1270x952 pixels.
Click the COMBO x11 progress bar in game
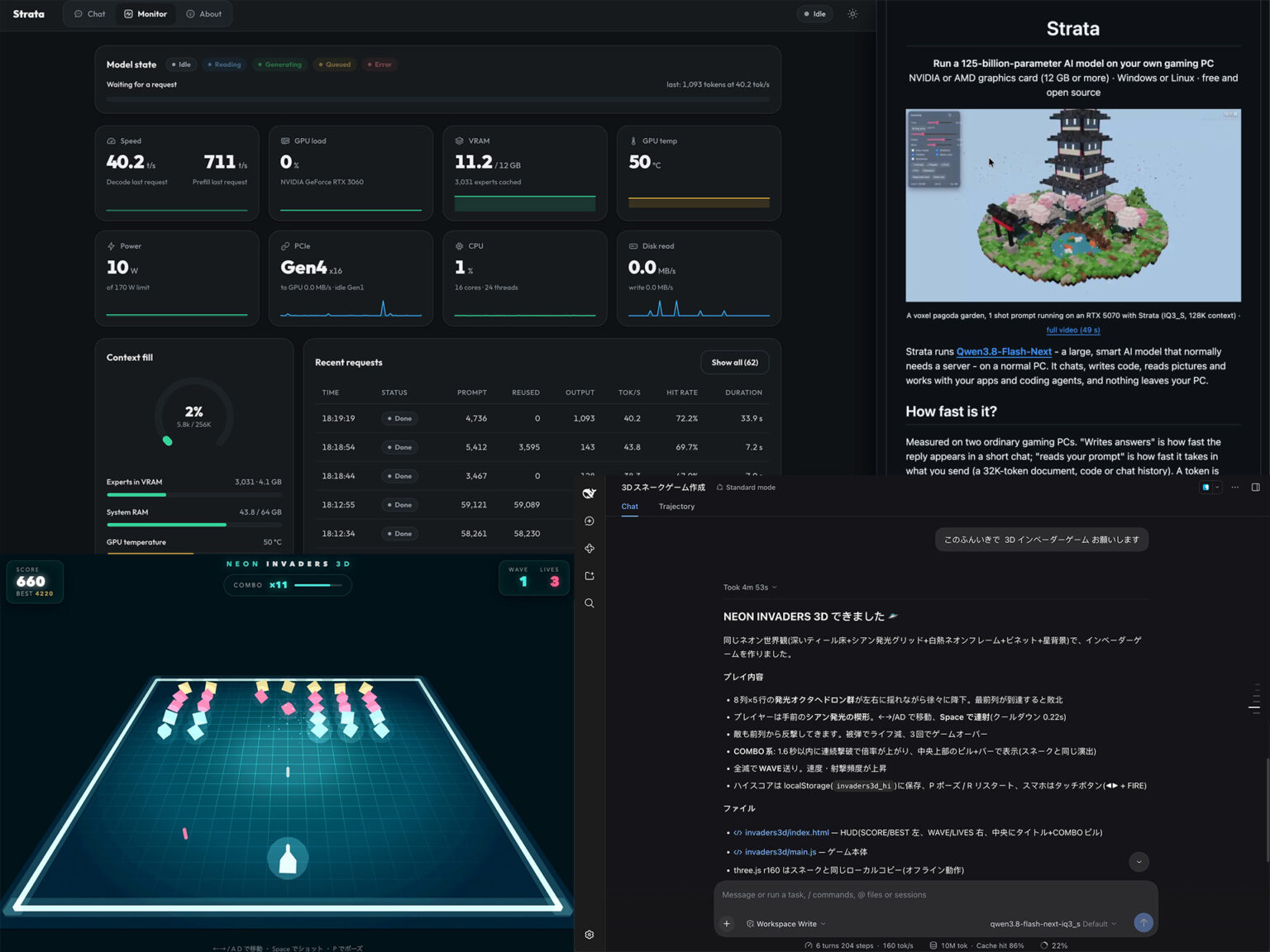(x=318, y=585)
